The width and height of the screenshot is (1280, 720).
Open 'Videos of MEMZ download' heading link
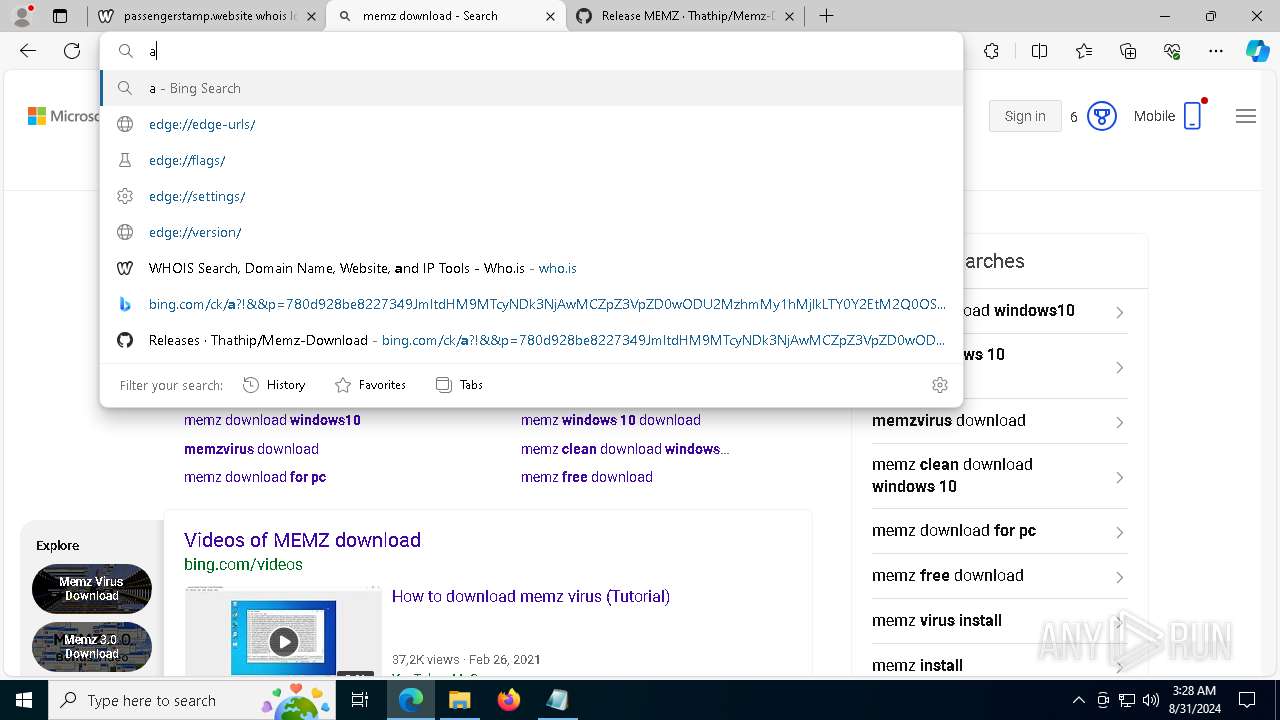[302, 540]
